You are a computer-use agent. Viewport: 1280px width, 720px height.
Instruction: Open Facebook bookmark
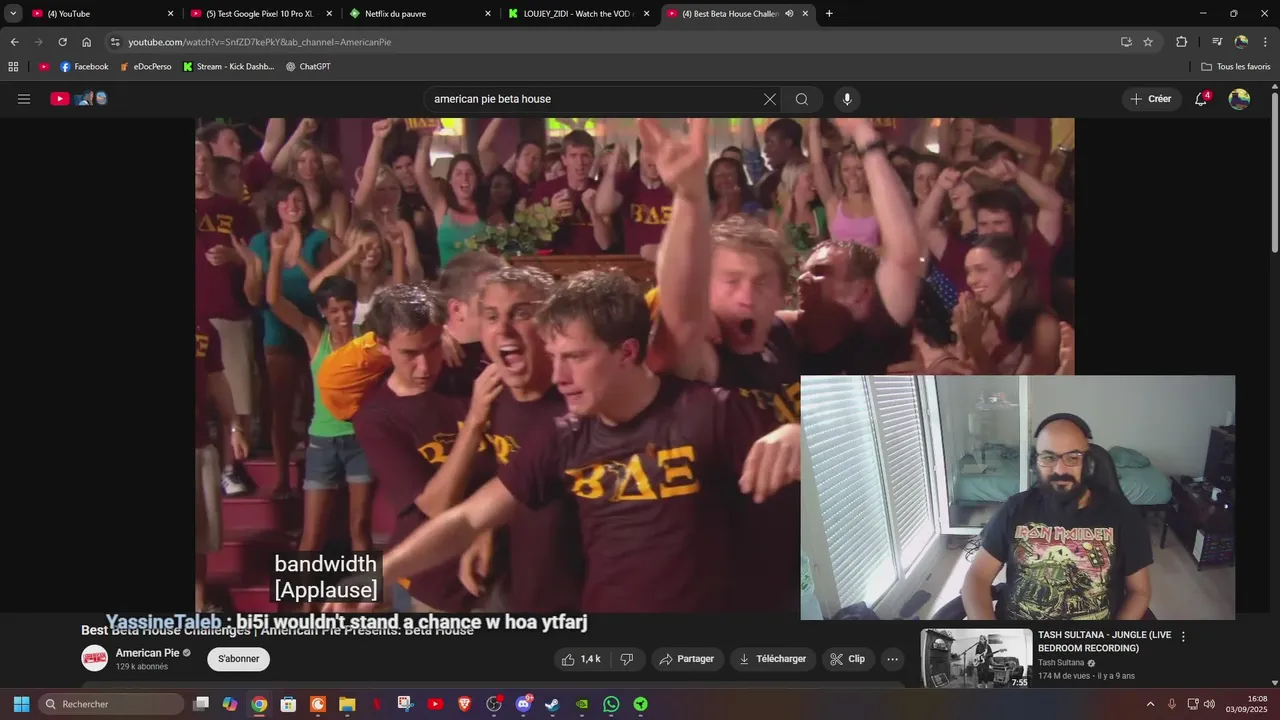click(84, 67)
